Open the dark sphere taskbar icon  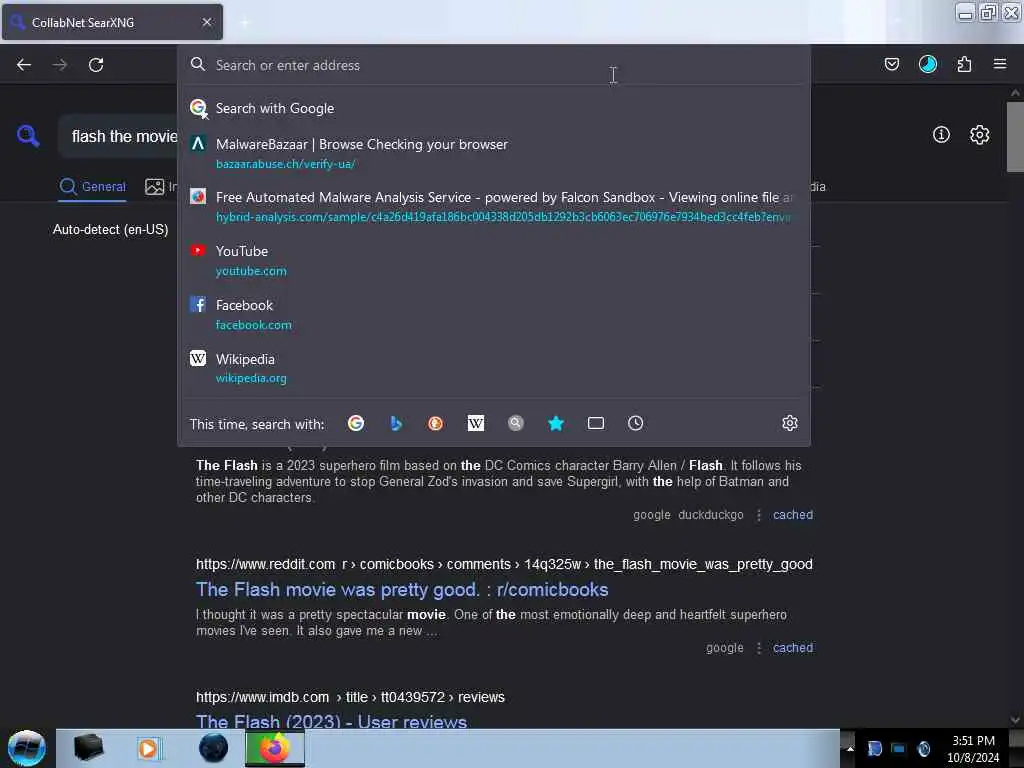click(213, 748)
